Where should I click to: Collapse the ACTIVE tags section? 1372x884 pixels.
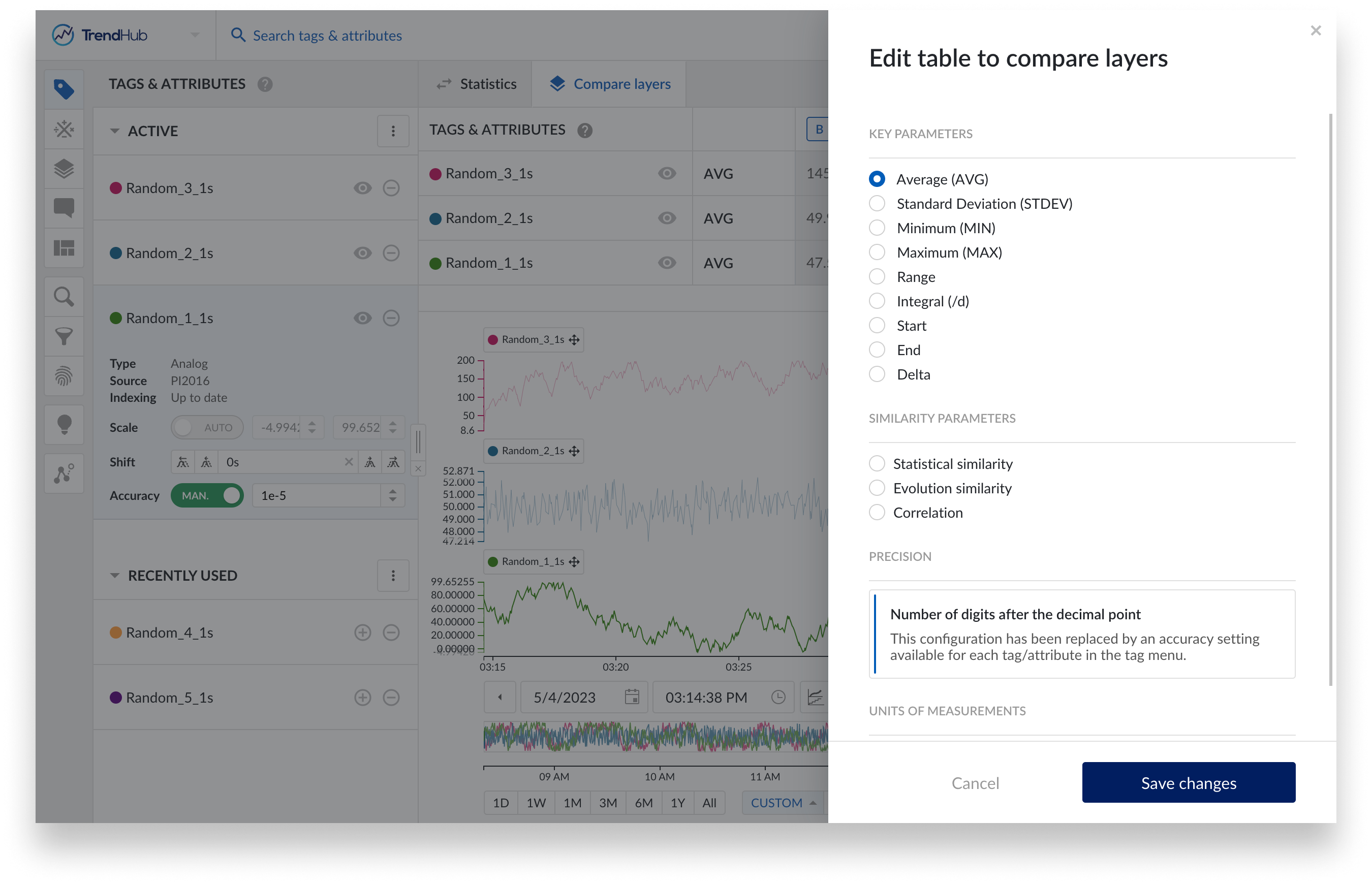pos(115,132)
